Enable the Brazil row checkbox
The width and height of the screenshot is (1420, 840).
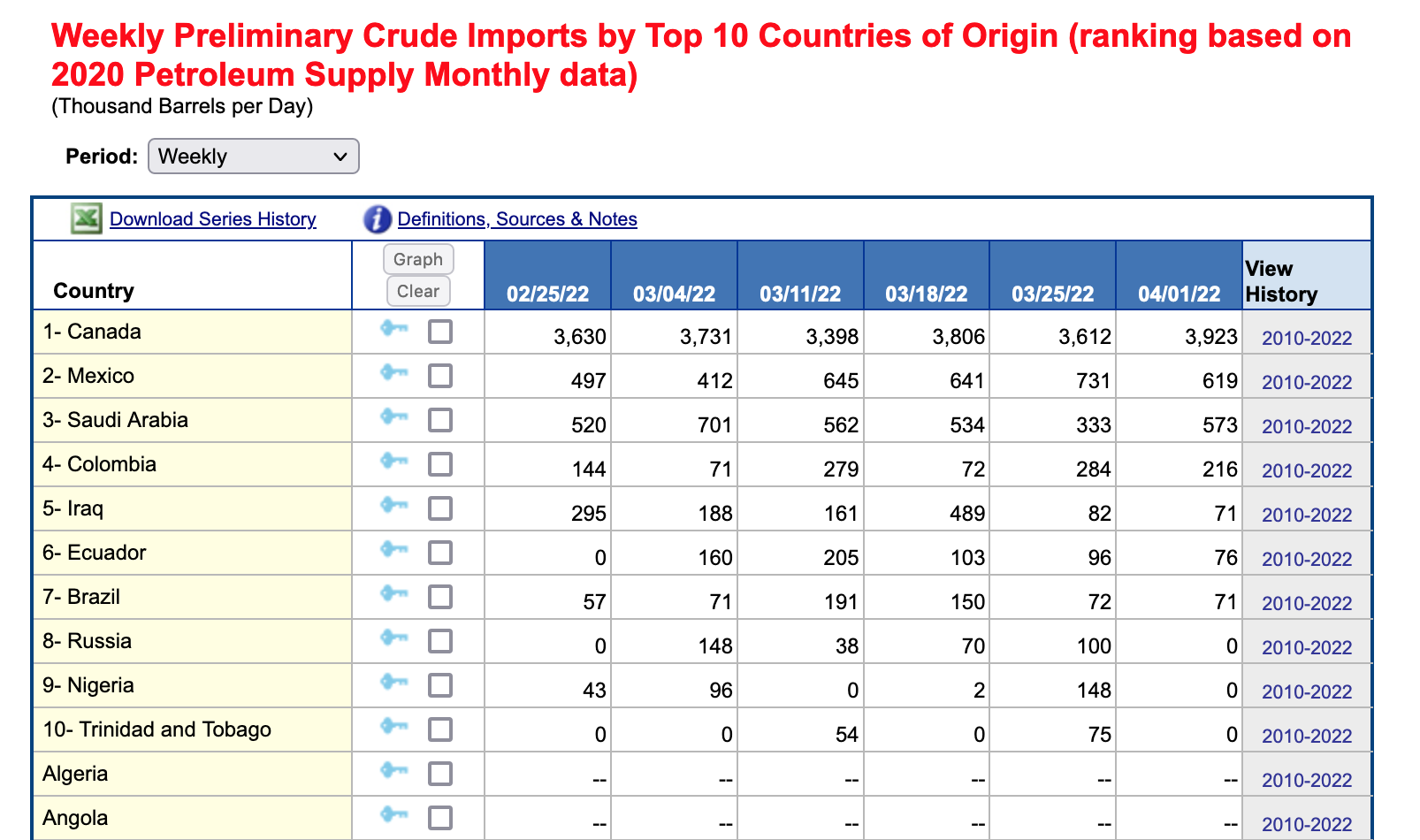pyautogui.click(x=440, y=597)
